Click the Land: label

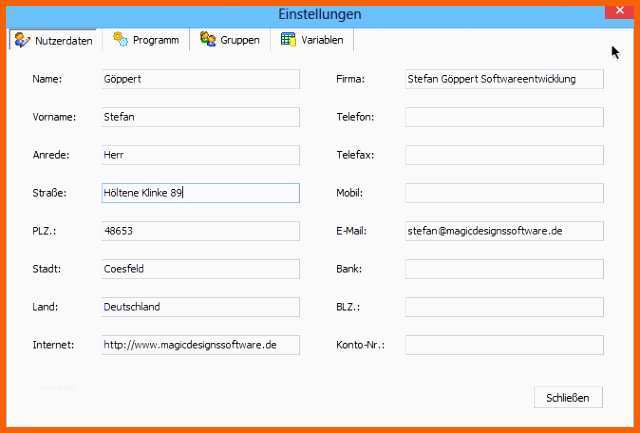click(45, 307)
